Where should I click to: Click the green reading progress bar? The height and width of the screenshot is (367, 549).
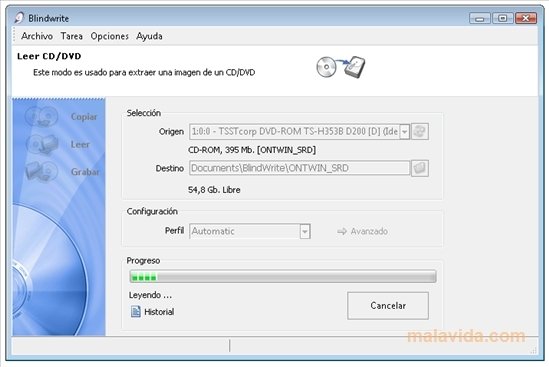[283, 276]
